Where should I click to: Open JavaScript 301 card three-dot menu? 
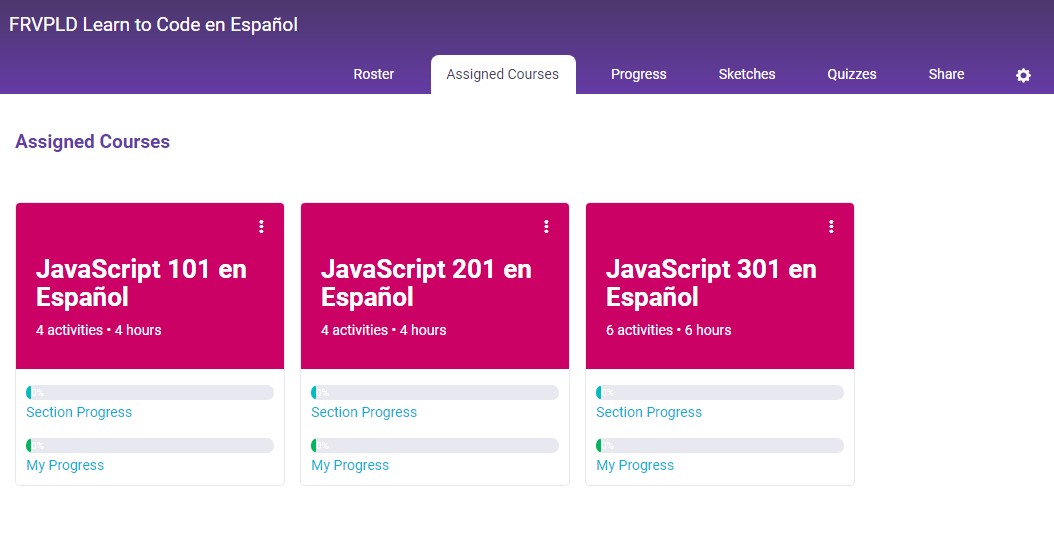[x=831, y=227]
